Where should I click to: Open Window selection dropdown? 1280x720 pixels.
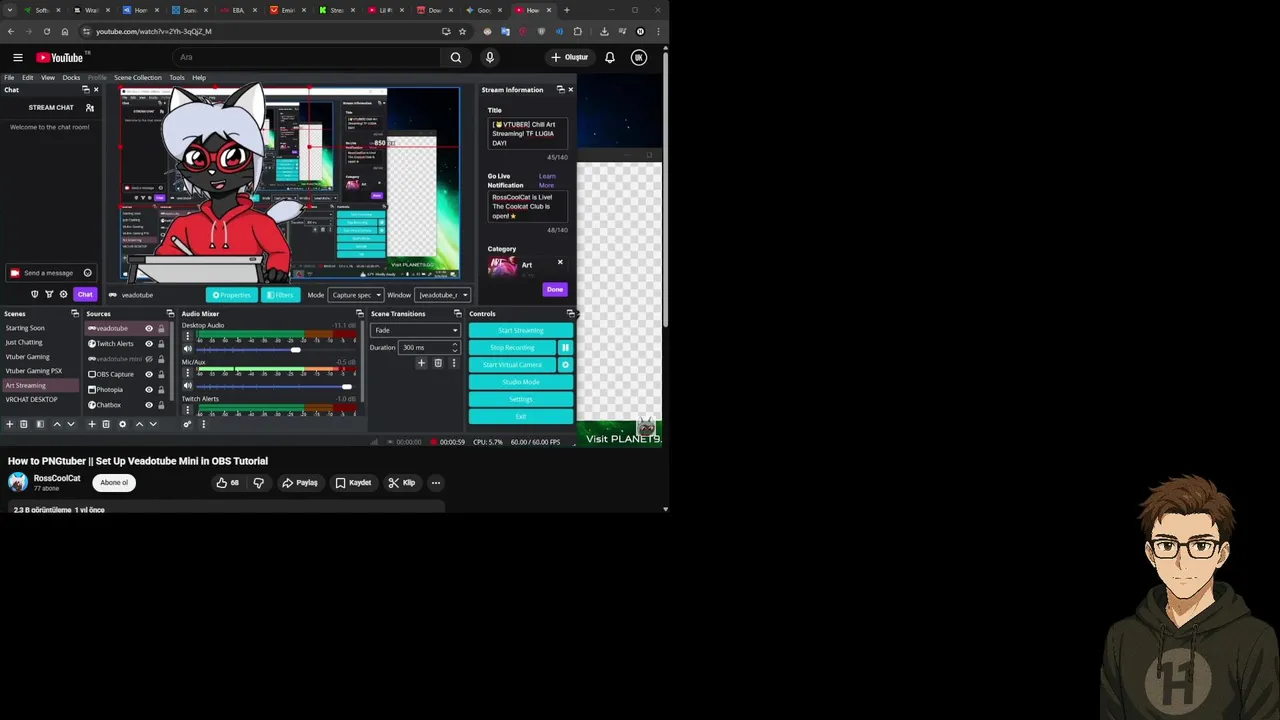pos(442,295)
